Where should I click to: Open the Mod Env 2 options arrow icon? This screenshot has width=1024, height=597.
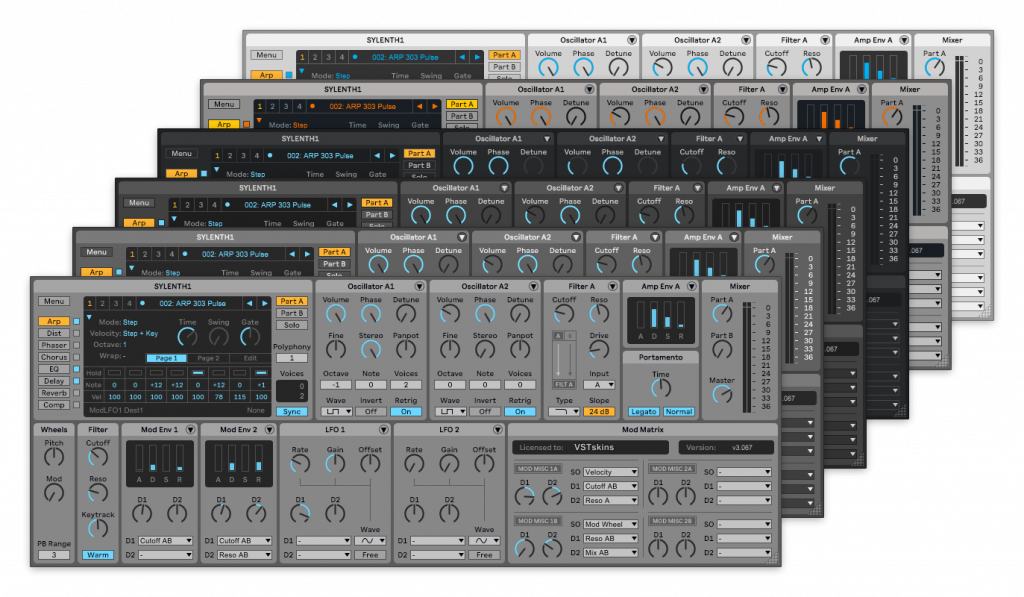click(x=269, y=429)
